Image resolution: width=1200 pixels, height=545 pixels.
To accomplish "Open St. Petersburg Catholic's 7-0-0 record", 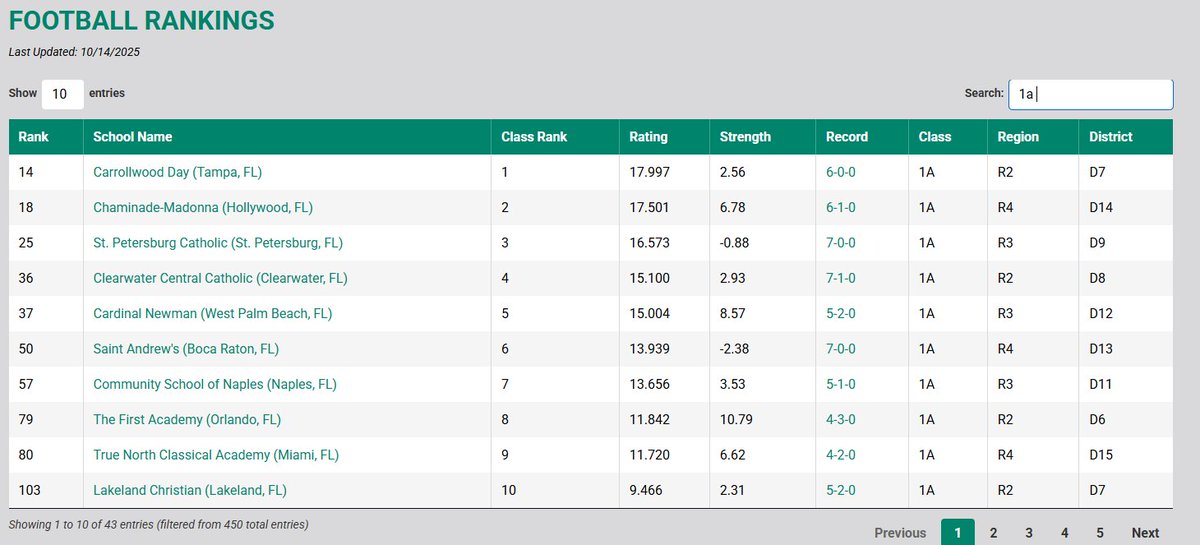I will pyautogui.click(x=841, y=243).
